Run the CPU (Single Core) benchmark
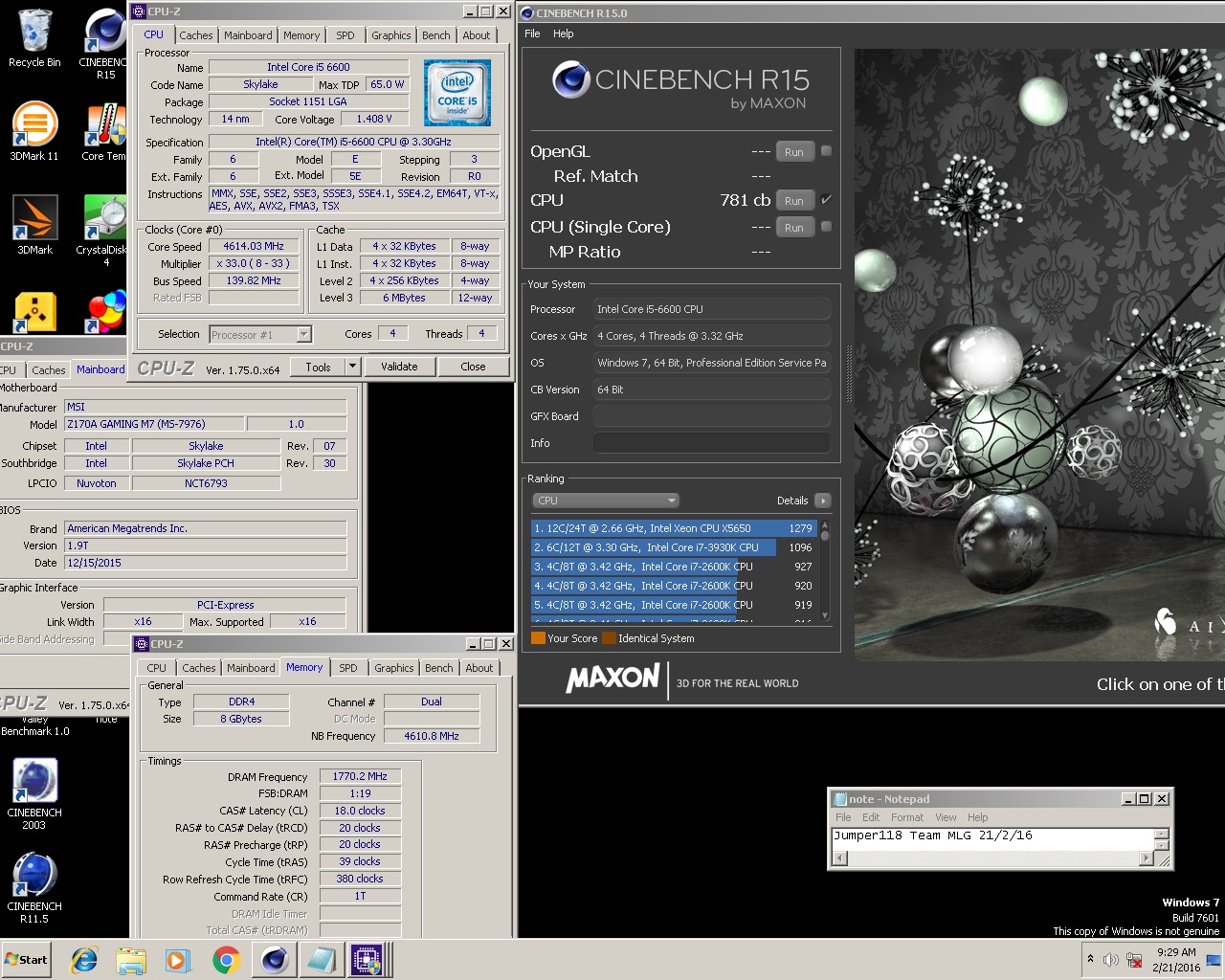Screen dimensions: 1225x980 (794, 228)
